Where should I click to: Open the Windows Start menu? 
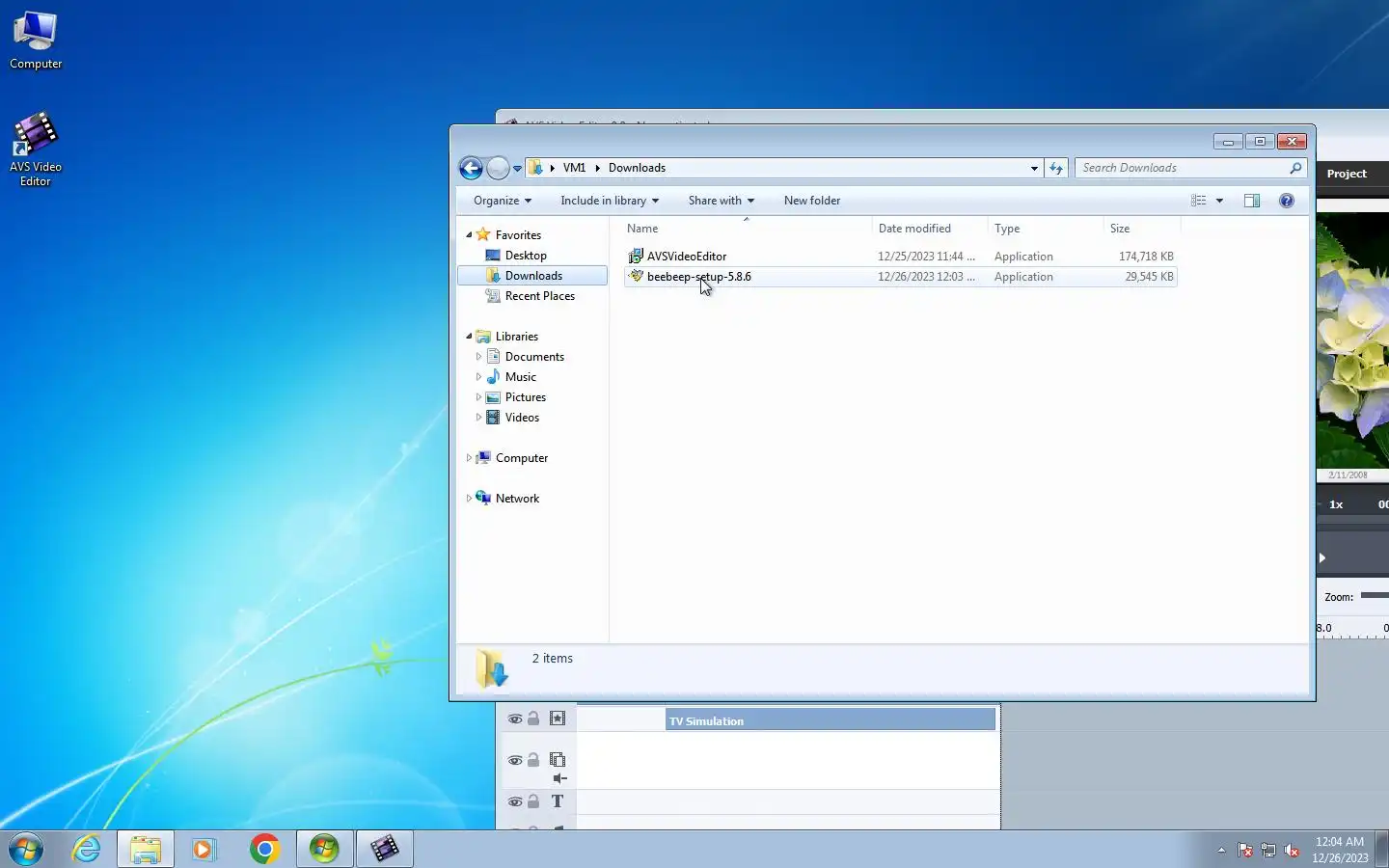[26, 849]
